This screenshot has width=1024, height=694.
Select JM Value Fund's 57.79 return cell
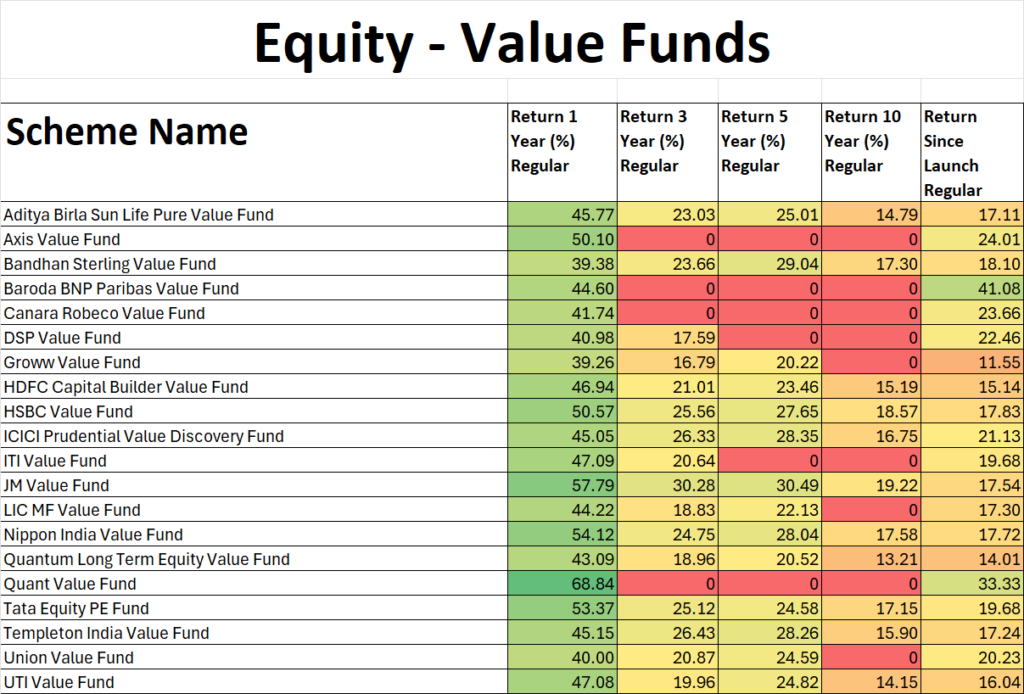(x=562, y=485)
